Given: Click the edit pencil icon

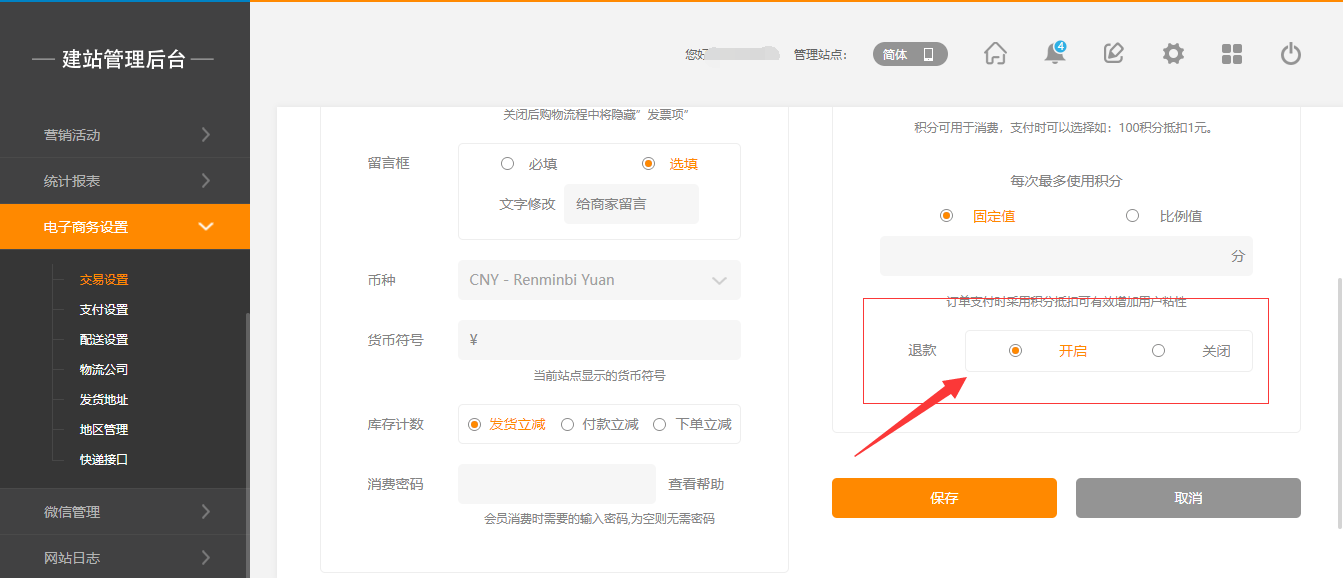Looking at the screenshot, I should pos(1113,54).
